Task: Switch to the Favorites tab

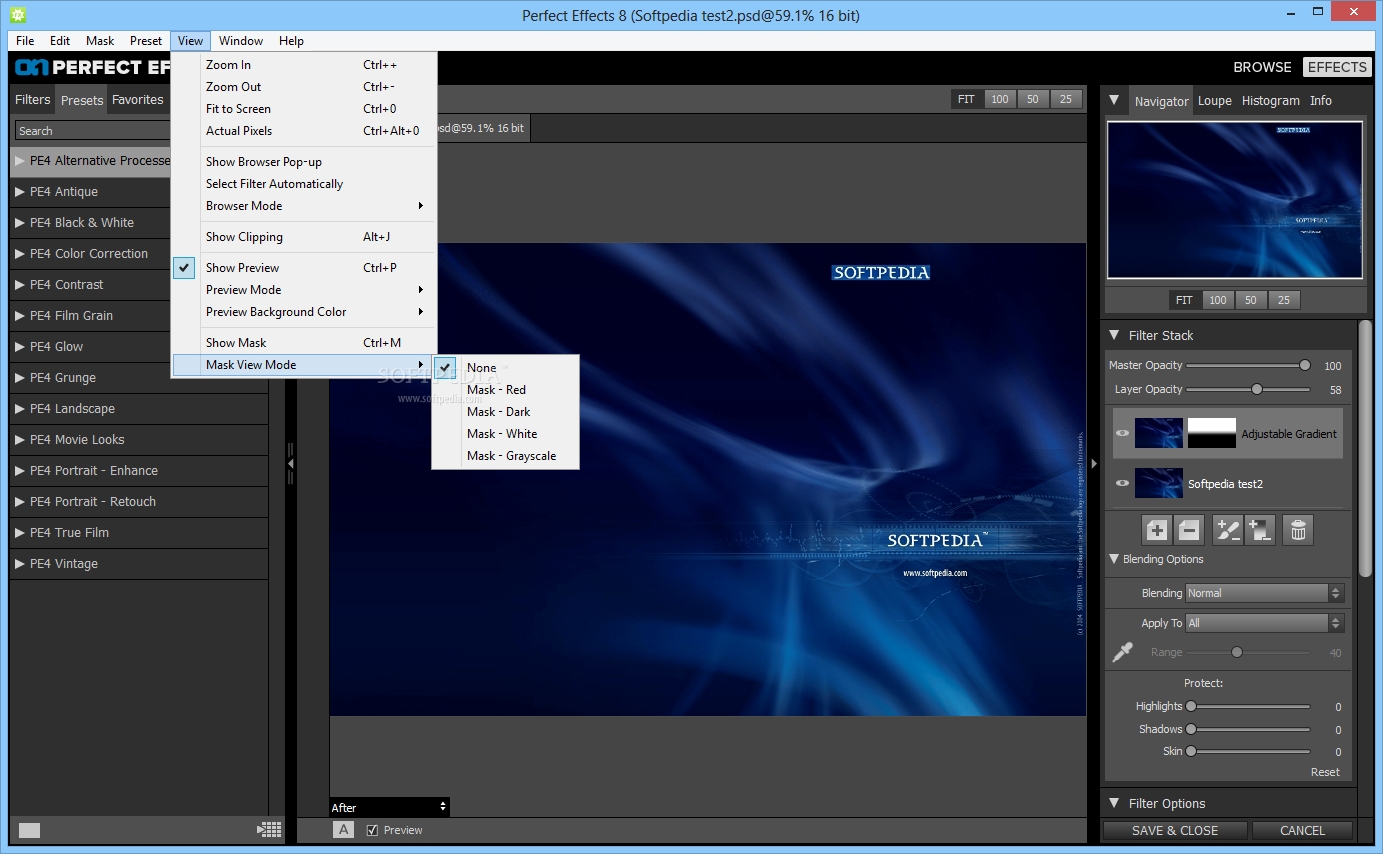Action: [x=138, y=100]
